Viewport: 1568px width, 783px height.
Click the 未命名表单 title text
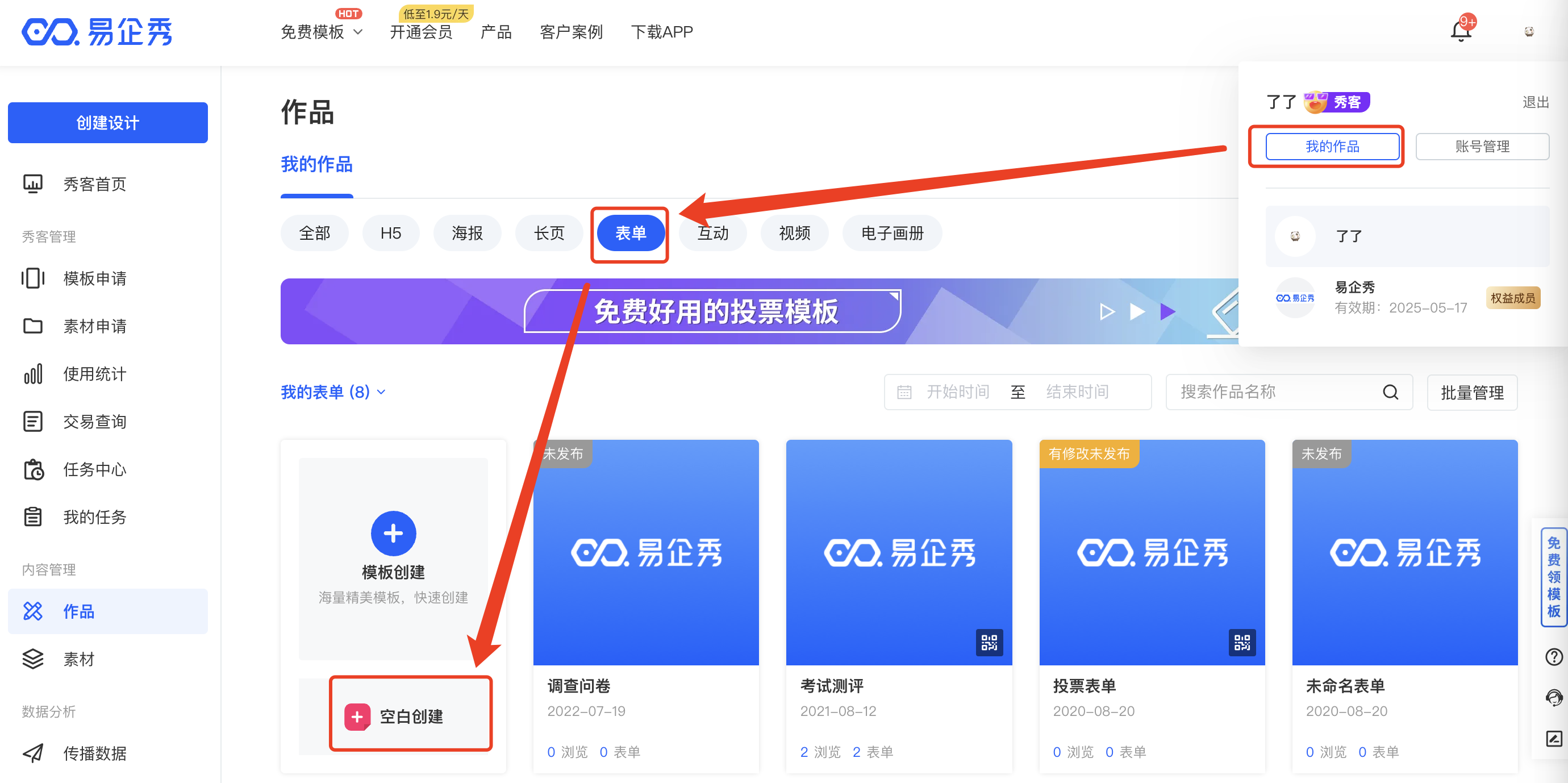1345,686
